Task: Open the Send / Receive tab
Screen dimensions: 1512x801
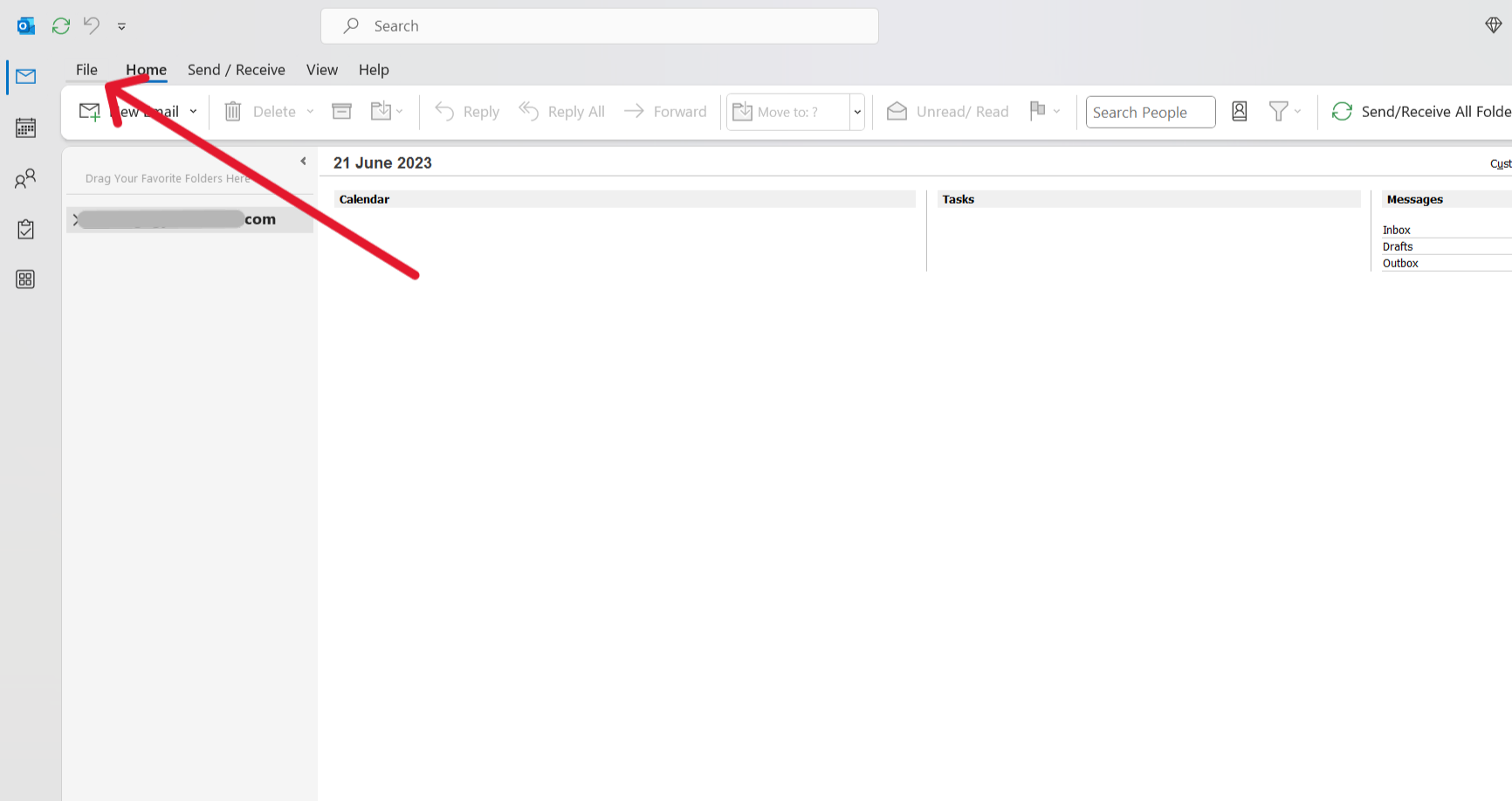Action: click(236, 70)
